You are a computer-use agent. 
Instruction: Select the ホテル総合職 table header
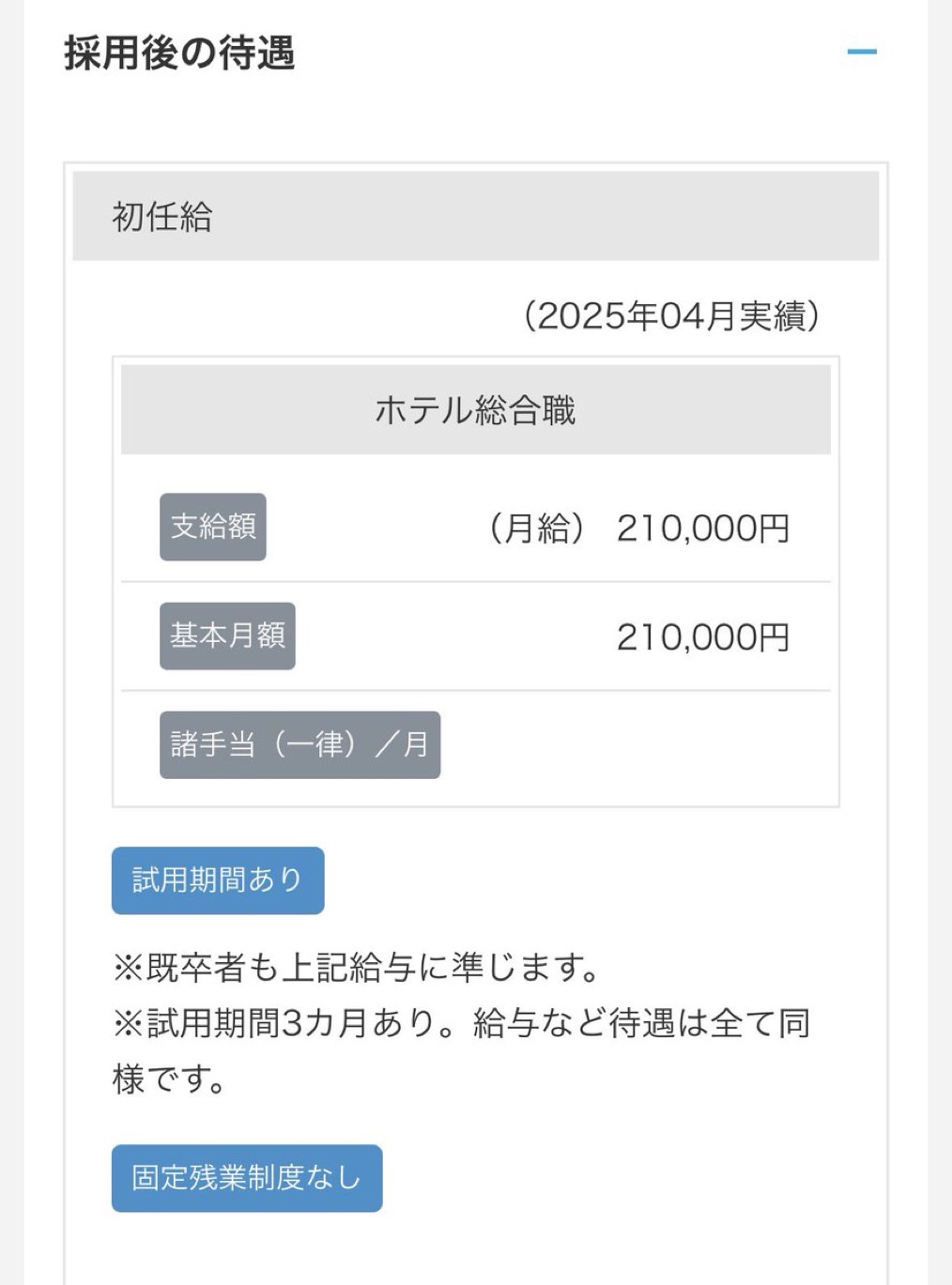(x=476, y=410)
